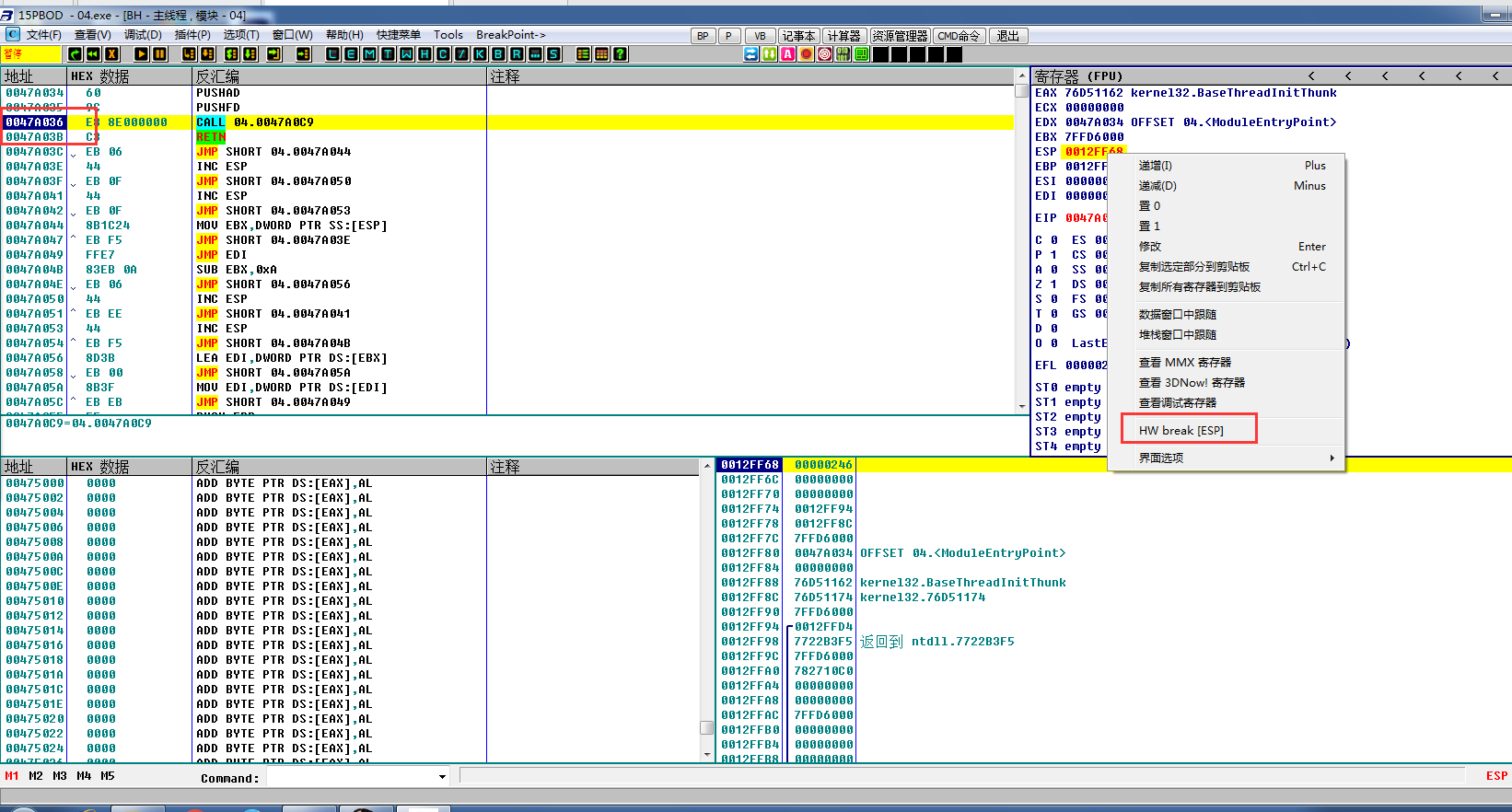Open the 插件(P) plugins menu
The width and height of the screenshot is (1512, 812).
[x=192, y=35]
